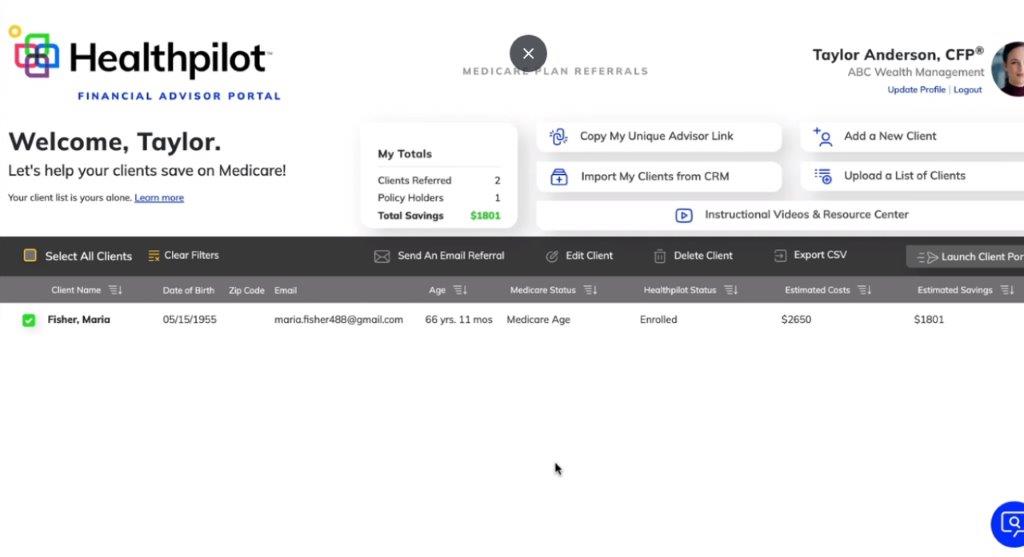The width and height of the screenshot is (1024, 557).
Task: Uncheck the Fisher, Maria row checkbox
Action: [x=29, y=320]
